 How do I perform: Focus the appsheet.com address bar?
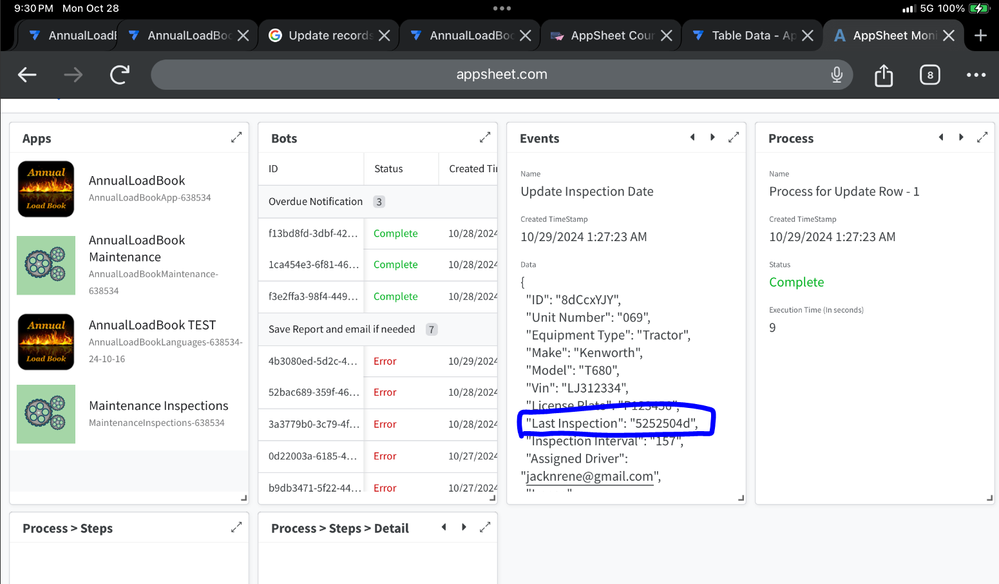pos(501,75)
